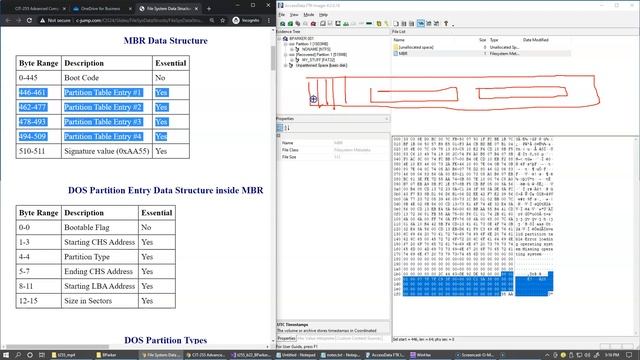The width and height of the screenshot is (640, 360).
Task: Click the Cortana circle on the taskbar
Action: pyautogui.click(x=30, y=355)
